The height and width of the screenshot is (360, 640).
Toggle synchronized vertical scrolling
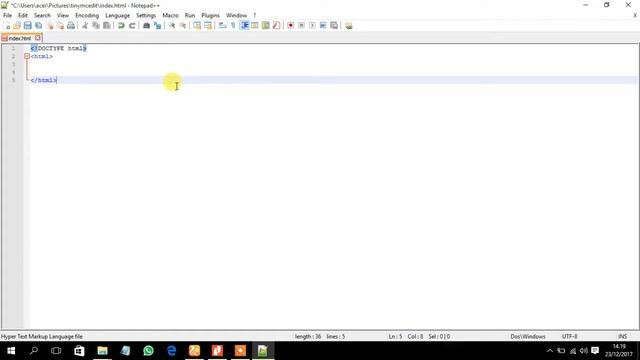[x=197, y=26]
